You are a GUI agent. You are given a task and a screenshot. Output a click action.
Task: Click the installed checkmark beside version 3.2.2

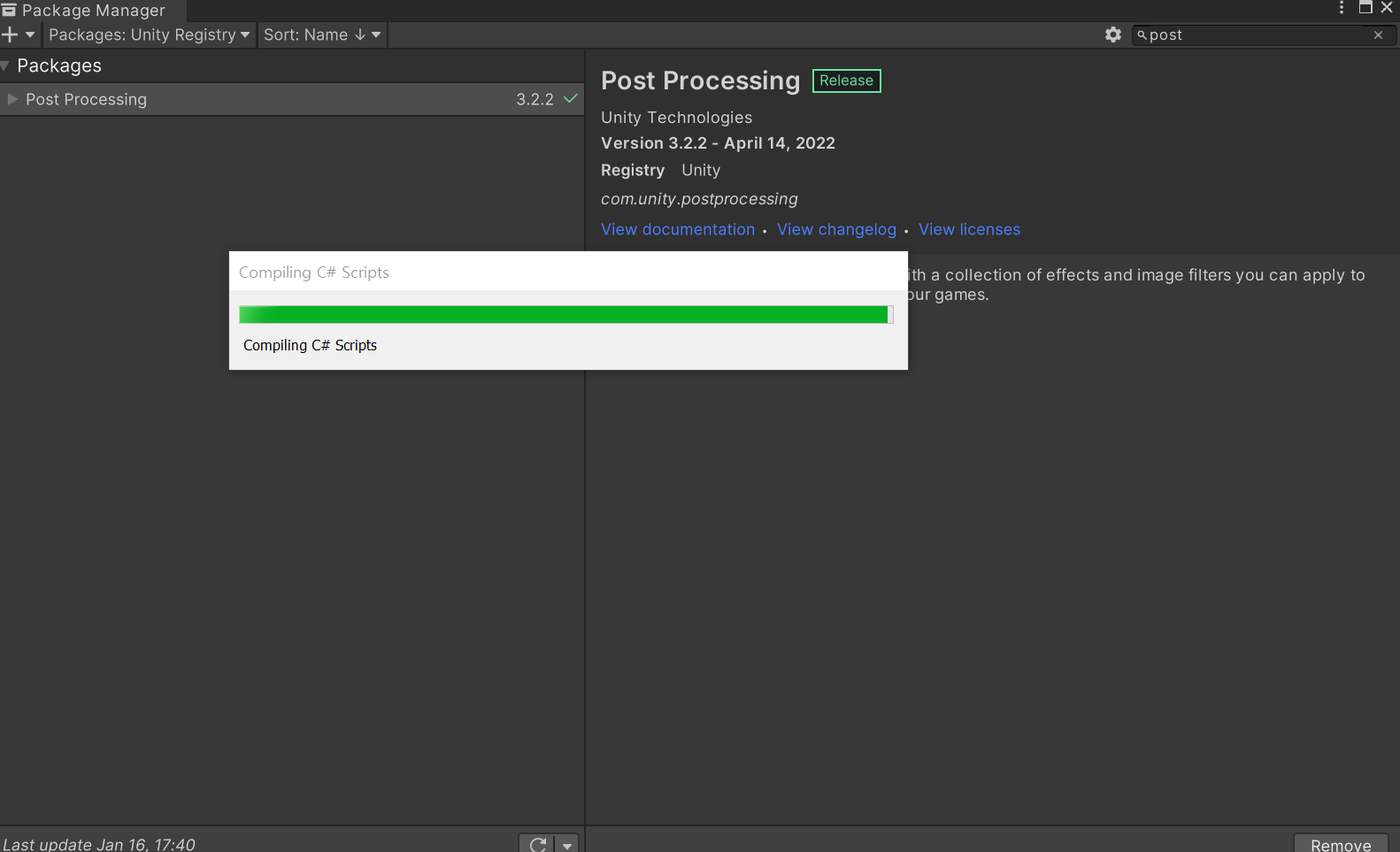coord(571,98)
